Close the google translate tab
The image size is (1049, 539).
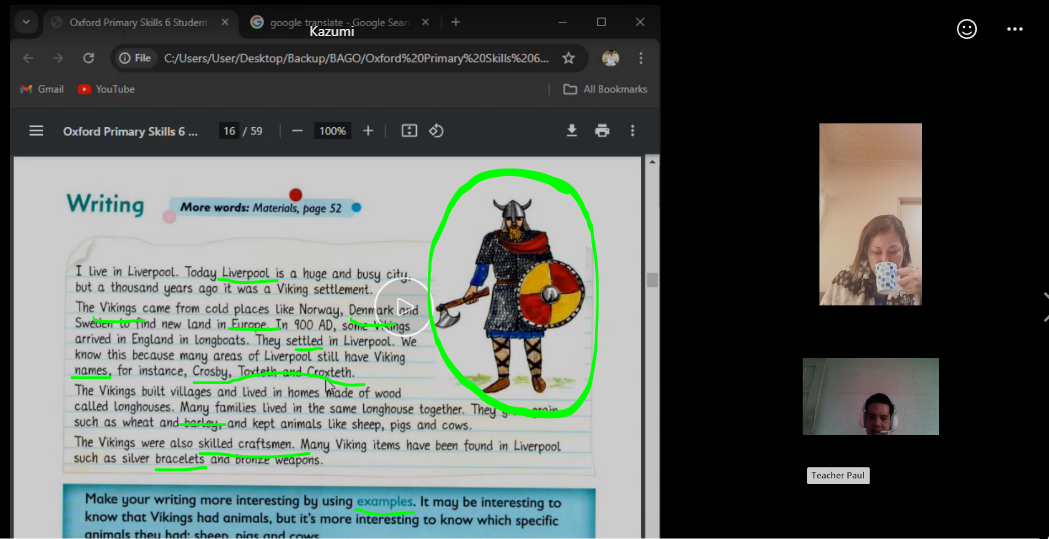click(x=425, y=22)
